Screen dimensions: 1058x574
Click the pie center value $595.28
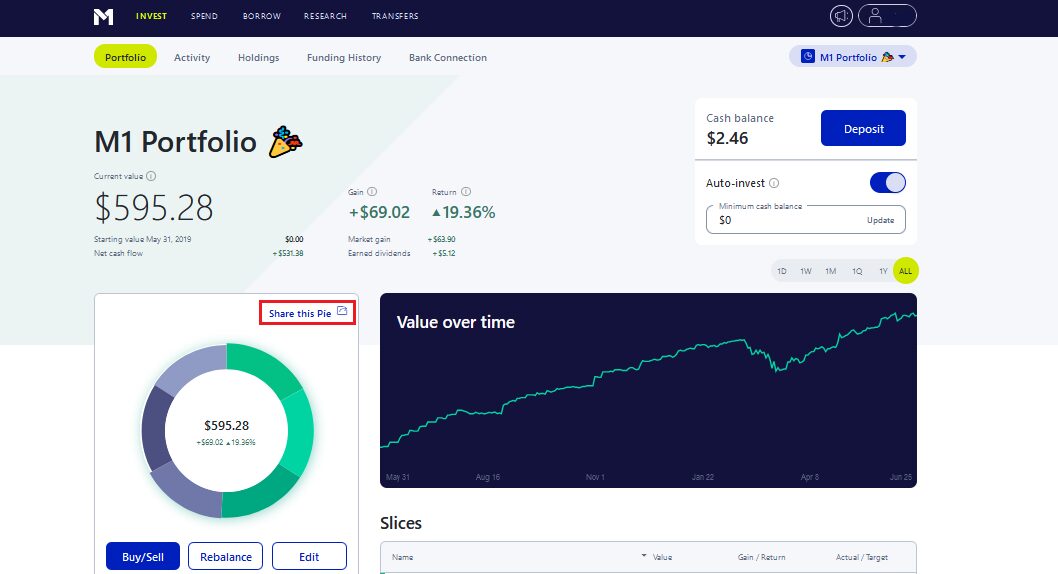[227, 425]
